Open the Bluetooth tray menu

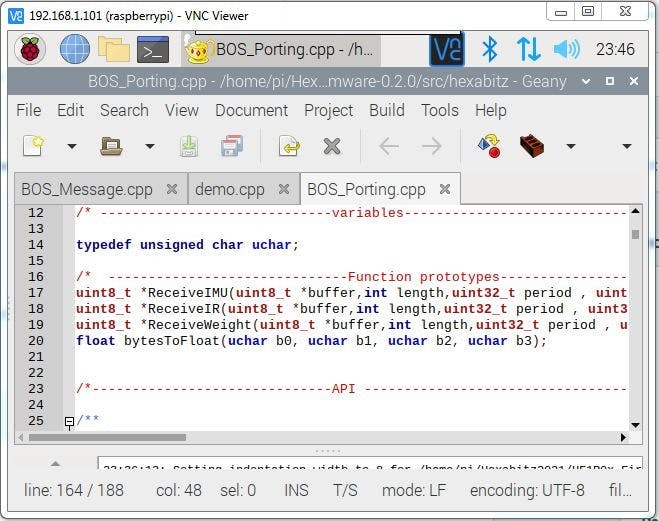(x=490, y=49)
